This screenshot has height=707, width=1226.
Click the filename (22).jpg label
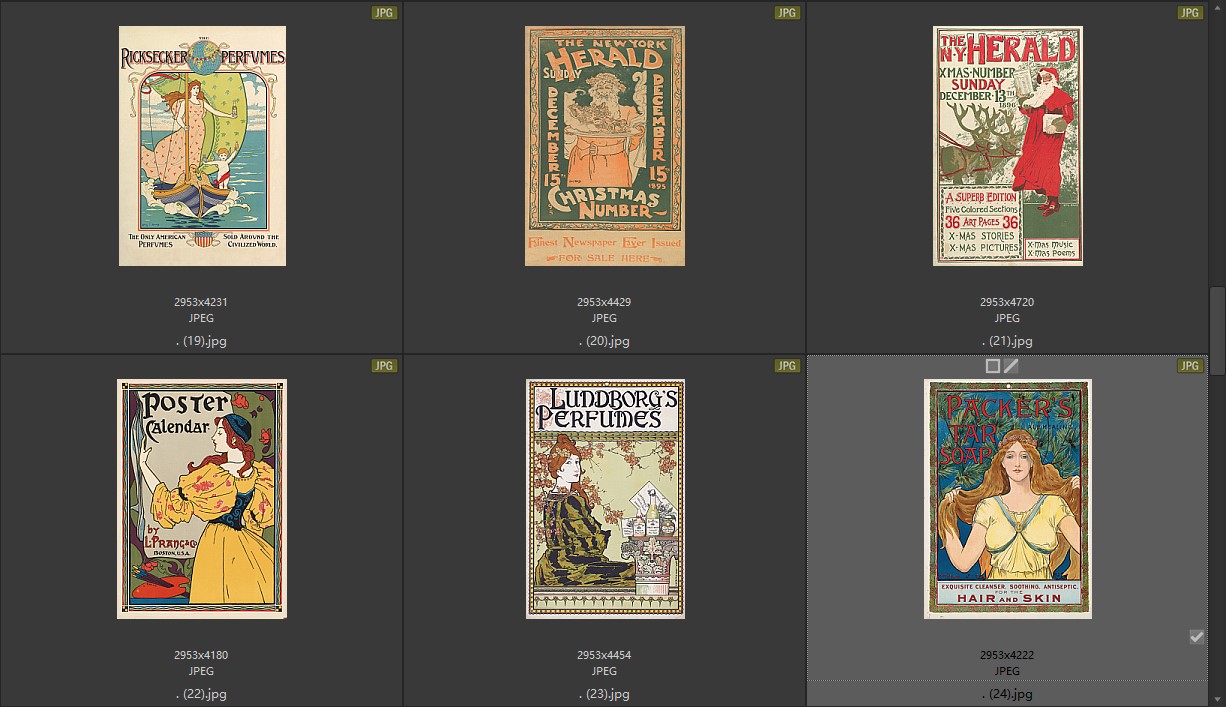(x=202, y=694)
